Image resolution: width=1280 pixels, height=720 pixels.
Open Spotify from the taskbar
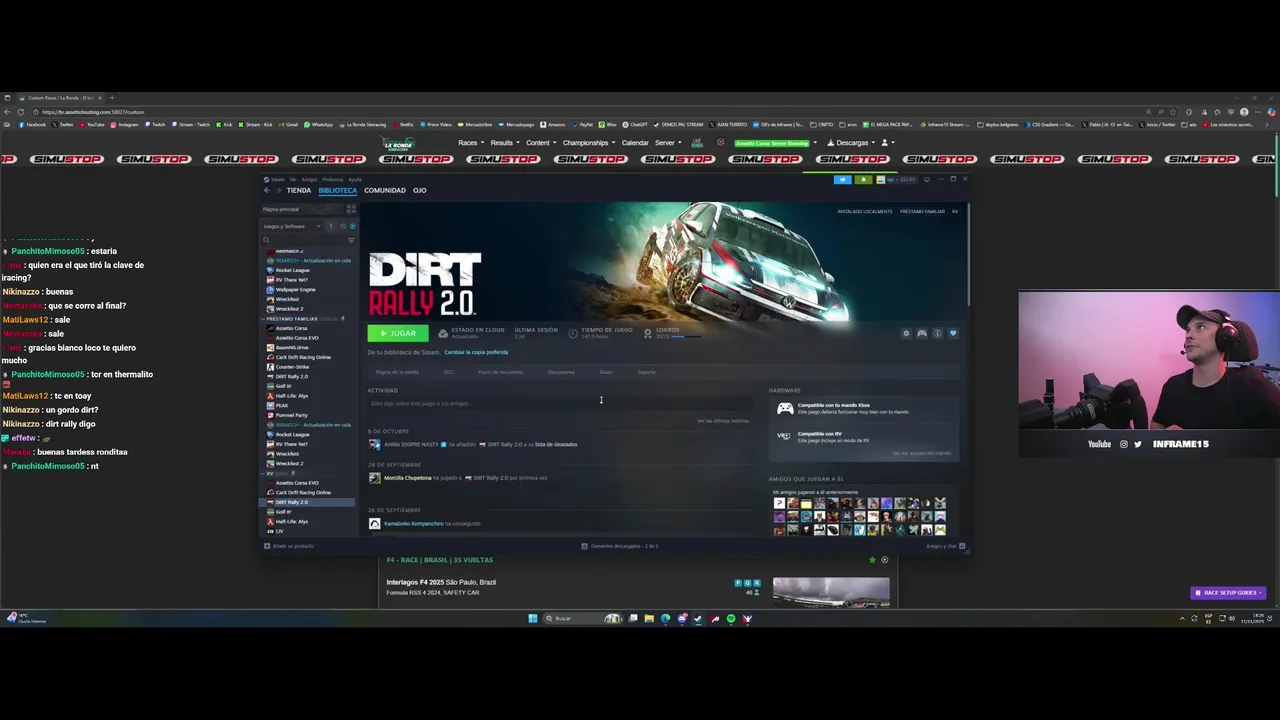pyautogui.click(x=731, y=618)
